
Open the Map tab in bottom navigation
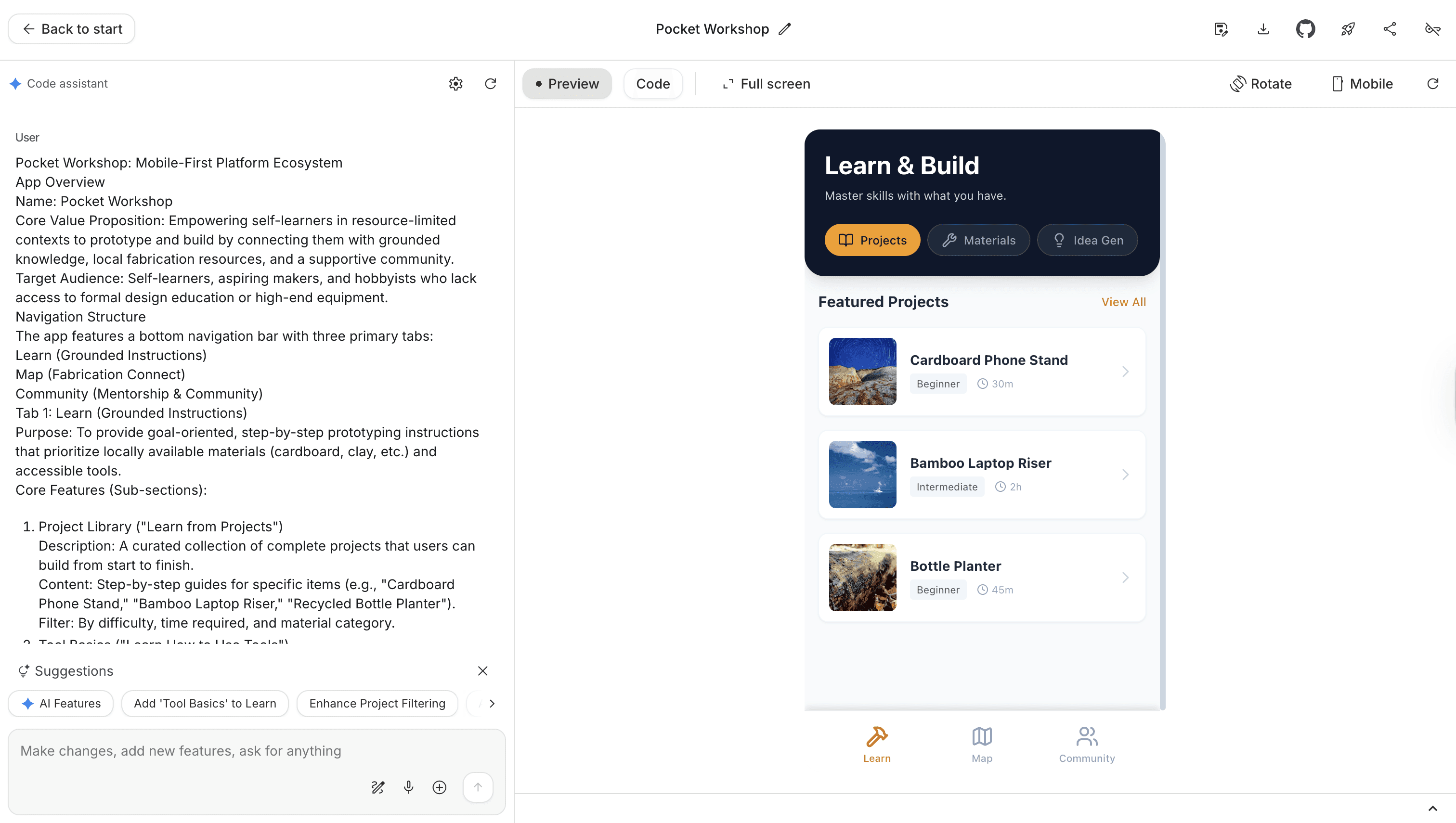982,745
